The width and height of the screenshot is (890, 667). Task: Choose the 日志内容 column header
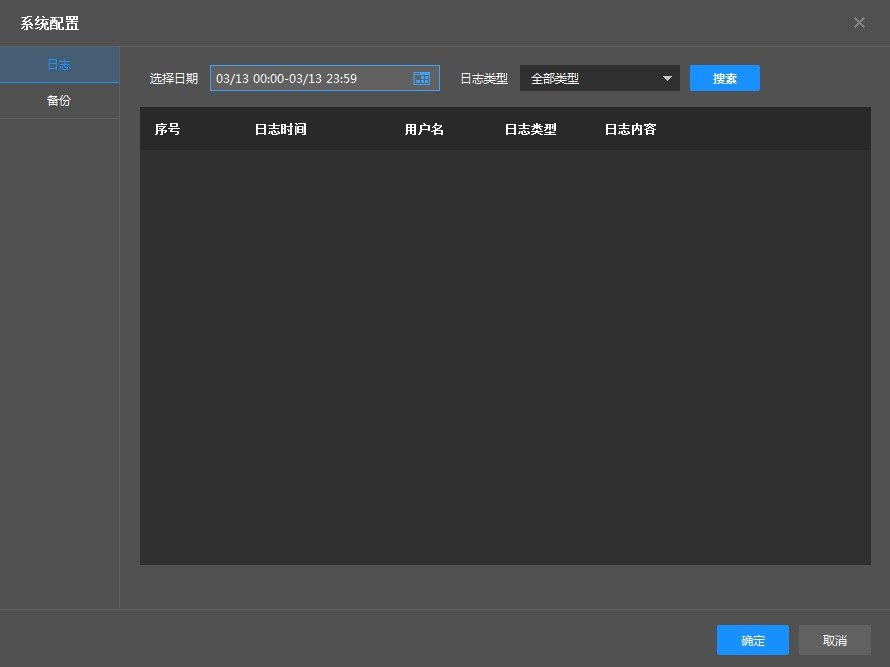tap(630, 129)
